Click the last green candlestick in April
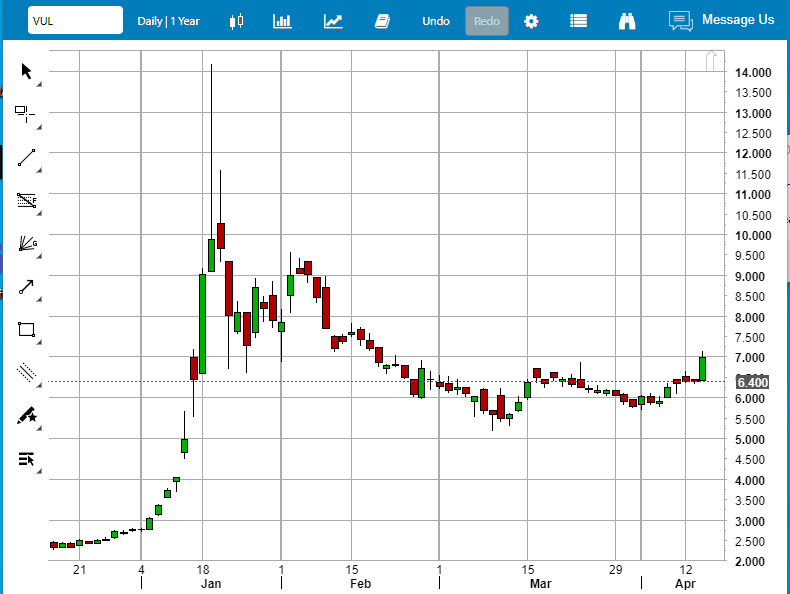The image size is (790, 594). click(702, 369)
